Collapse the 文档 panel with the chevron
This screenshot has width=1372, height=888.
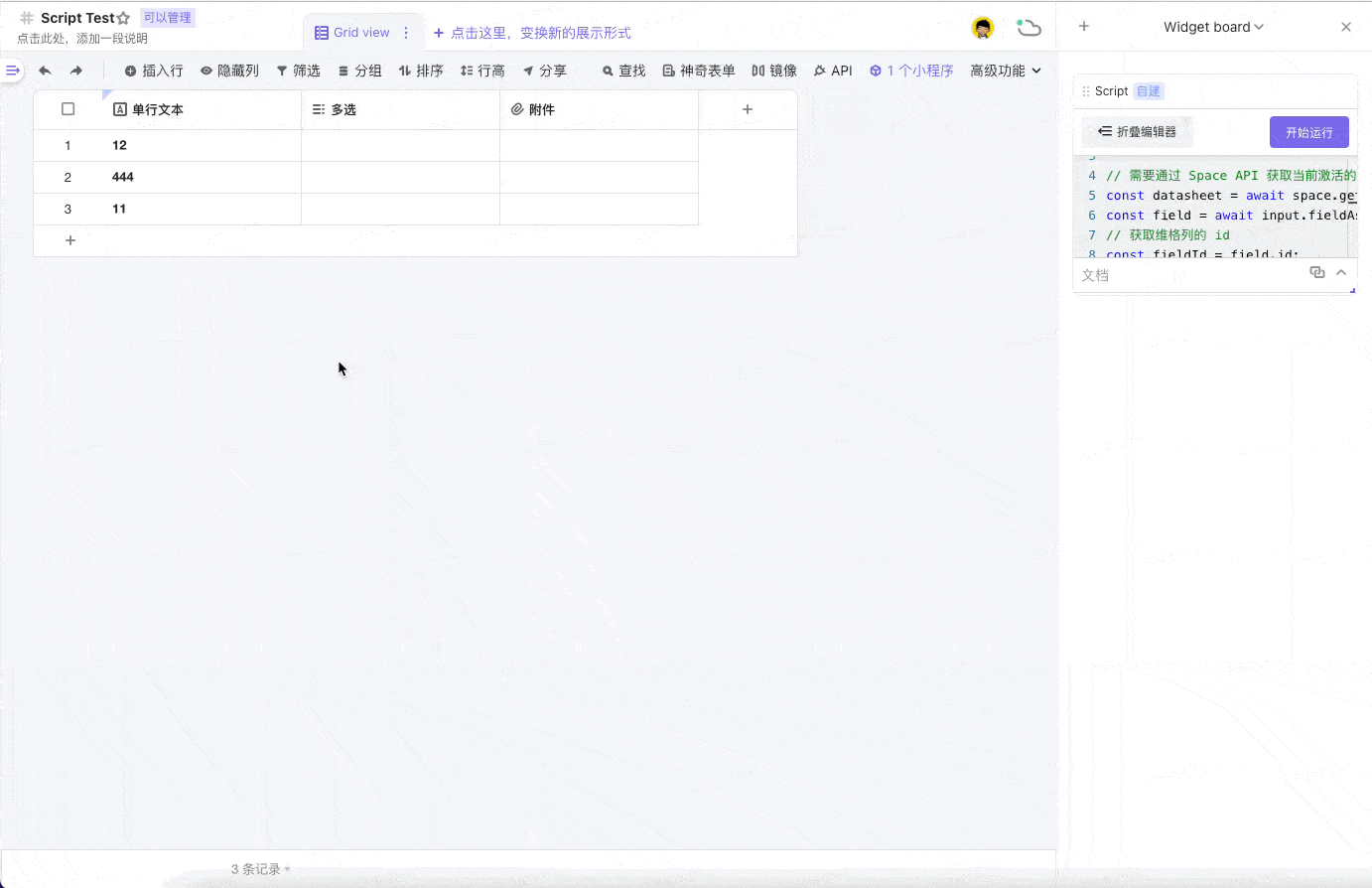1341,272
